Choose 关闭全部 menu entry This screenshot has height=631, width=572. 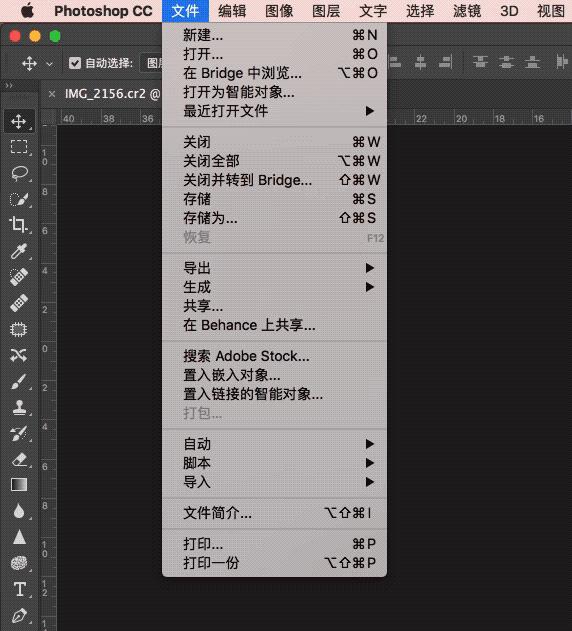275,161
